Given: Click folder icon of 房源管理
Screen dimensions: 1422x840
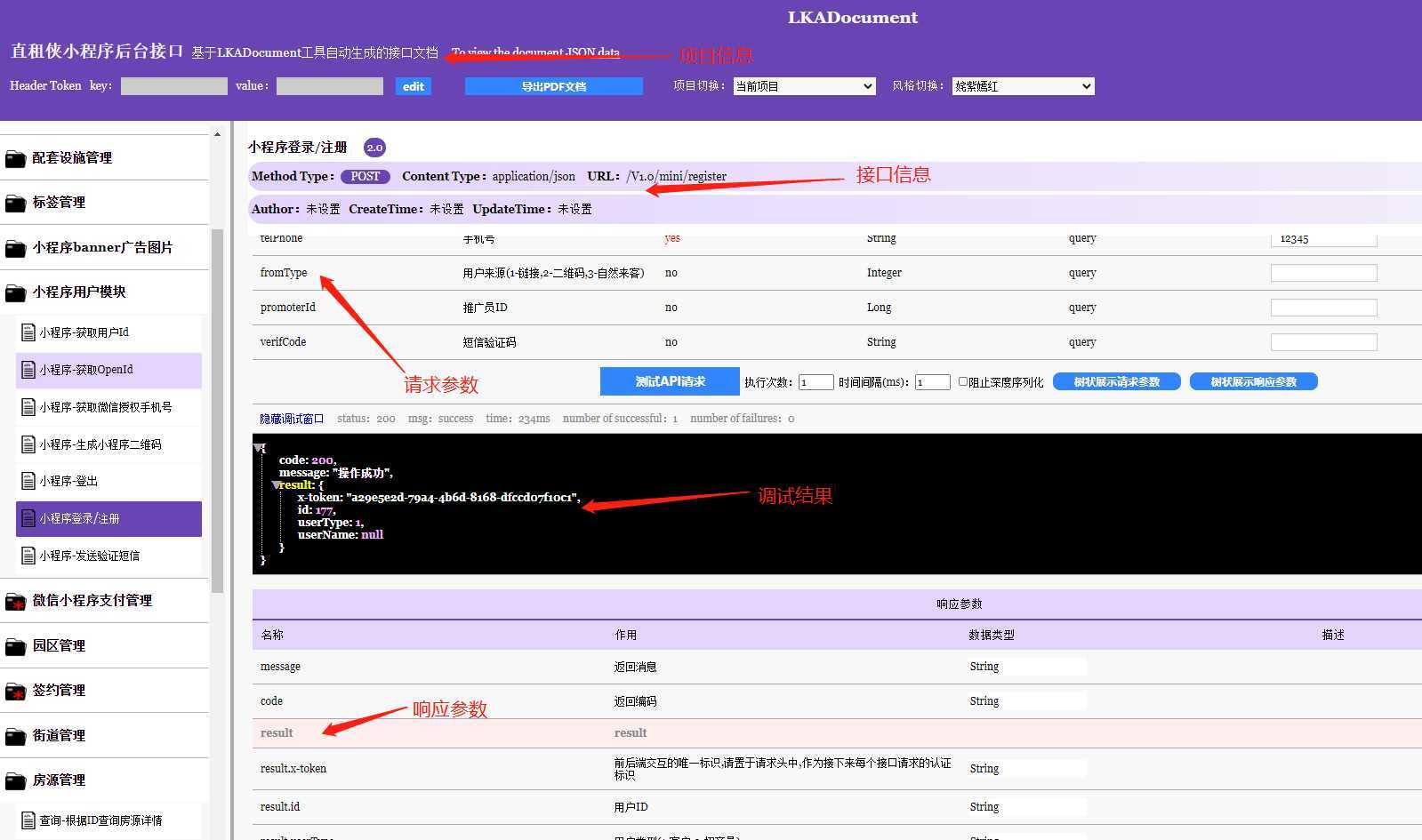Looking at the screenshot, I should (x=15, y=781).
